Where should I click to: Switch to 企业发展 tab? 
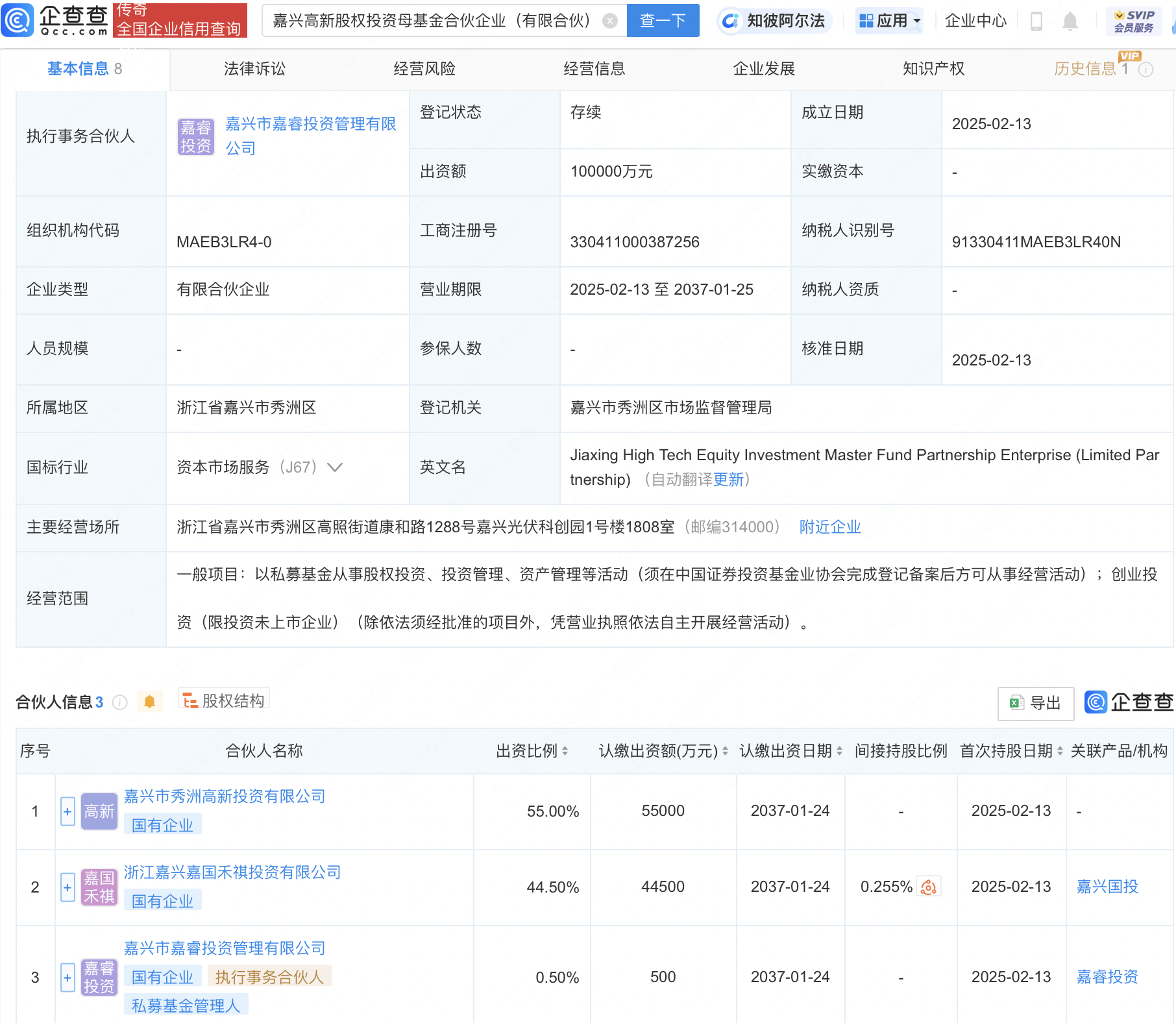[764, 69]
